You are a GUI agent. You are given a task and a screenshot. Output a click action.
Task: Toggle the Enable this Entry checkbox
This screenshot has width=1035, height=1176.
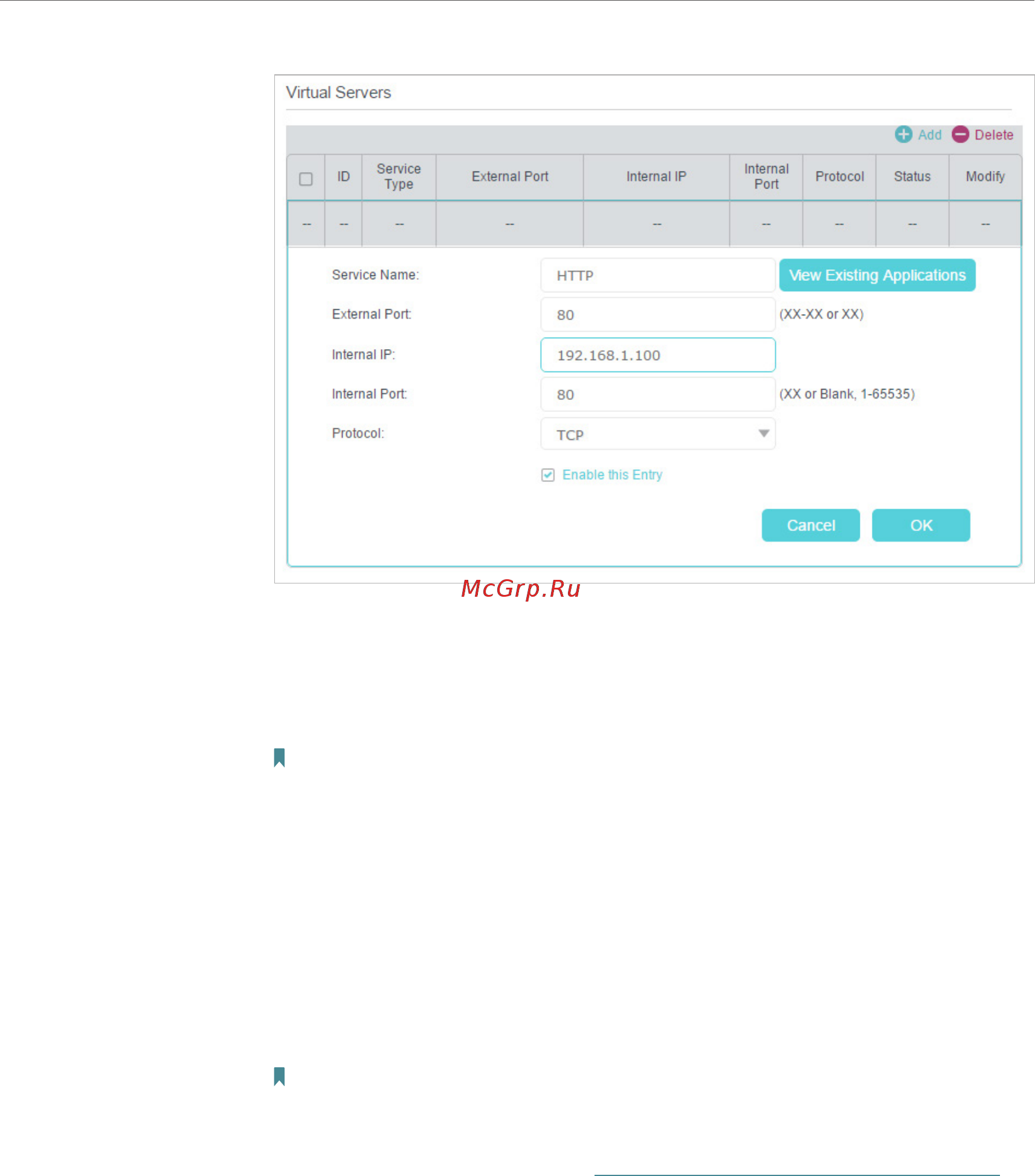548,475
